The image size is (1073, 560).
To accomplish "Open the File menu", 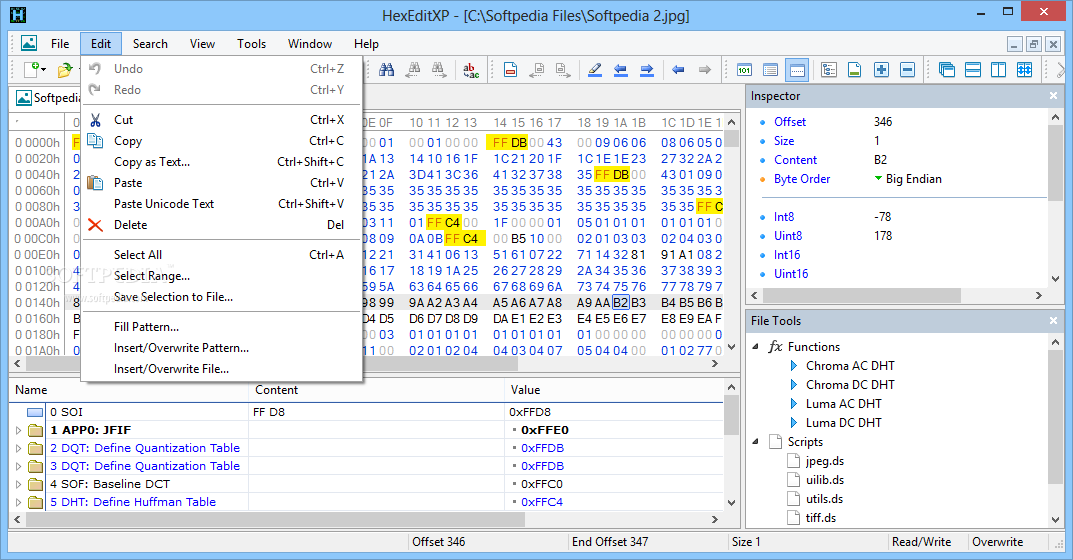I will coord(60,43).
